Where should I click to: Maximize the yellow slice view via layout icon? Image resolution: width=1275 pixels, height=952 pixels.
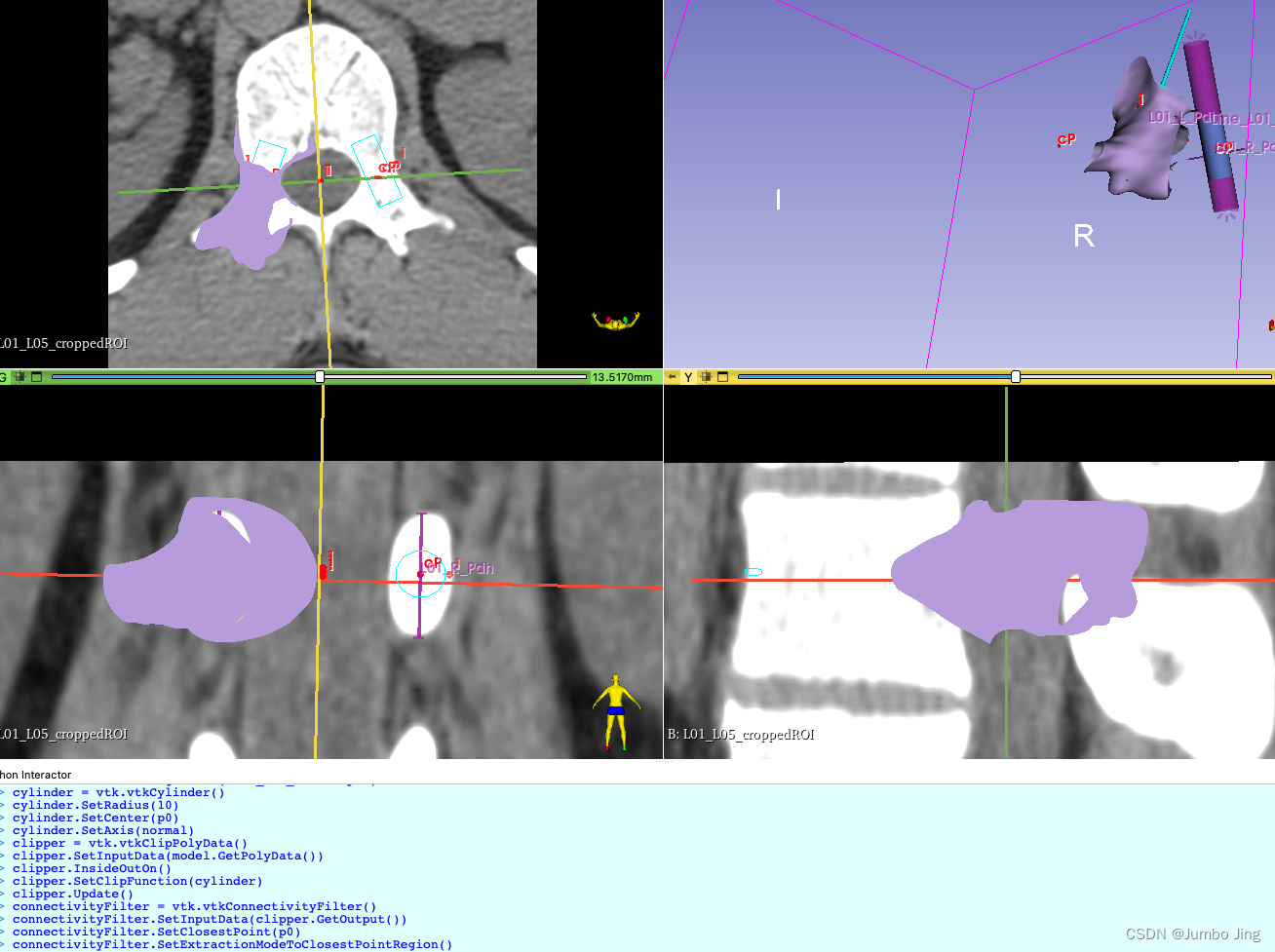722,377
